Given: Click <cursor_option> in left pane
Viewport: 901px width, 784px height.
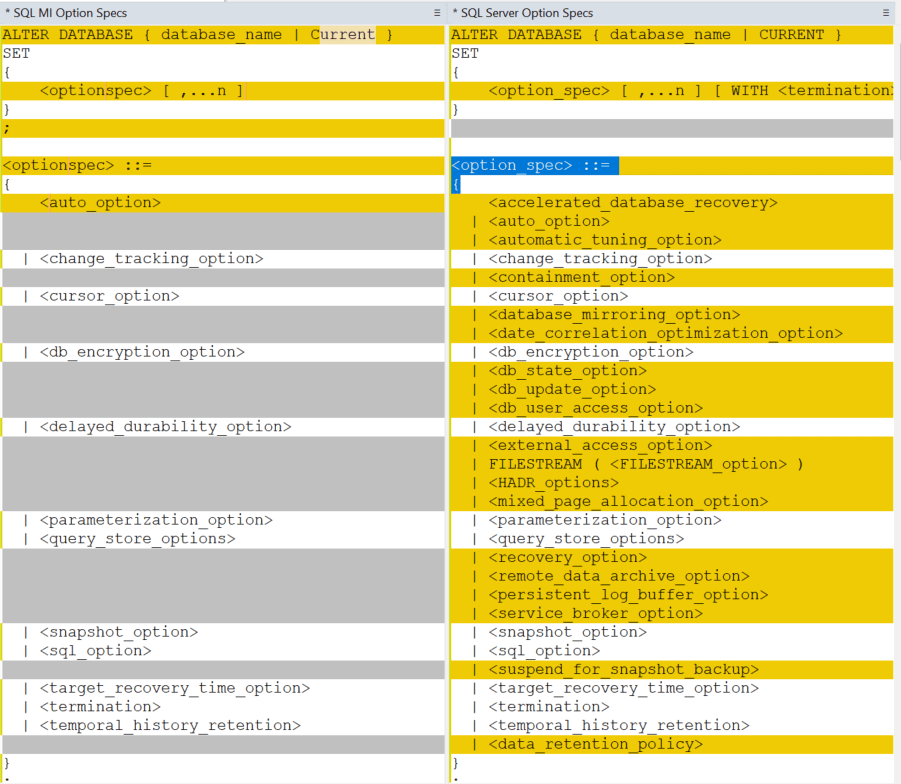Looking at the screenshot, I should pos(110,296).
